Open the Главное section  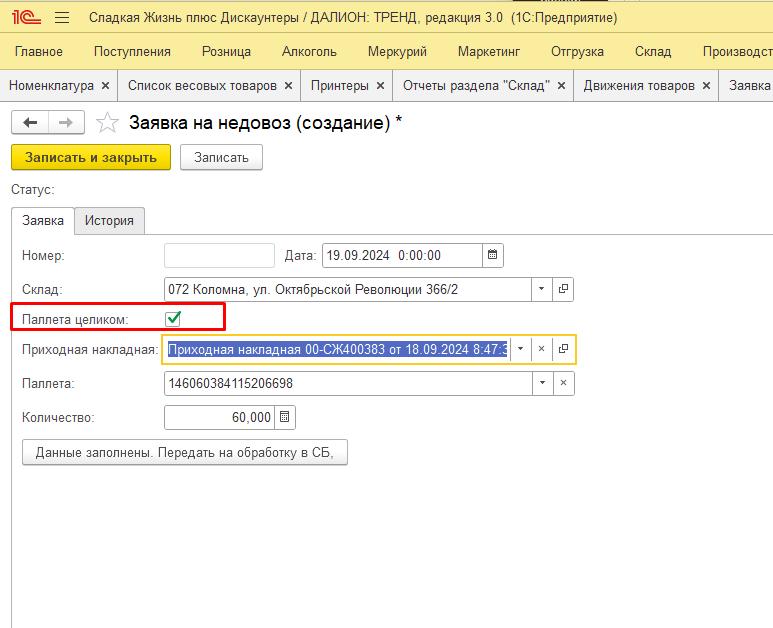pyautogui.click(x=39, y=52)
